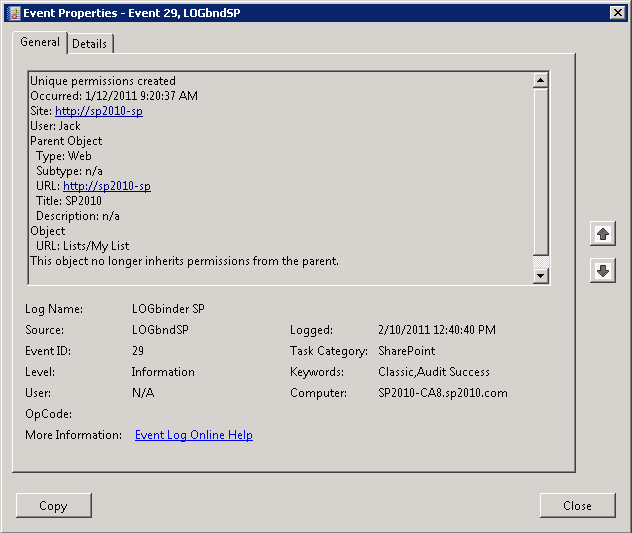Viewport: 632px width, 533px height.
Task: Open the Parent Object URL link
Action: [106, 186]
